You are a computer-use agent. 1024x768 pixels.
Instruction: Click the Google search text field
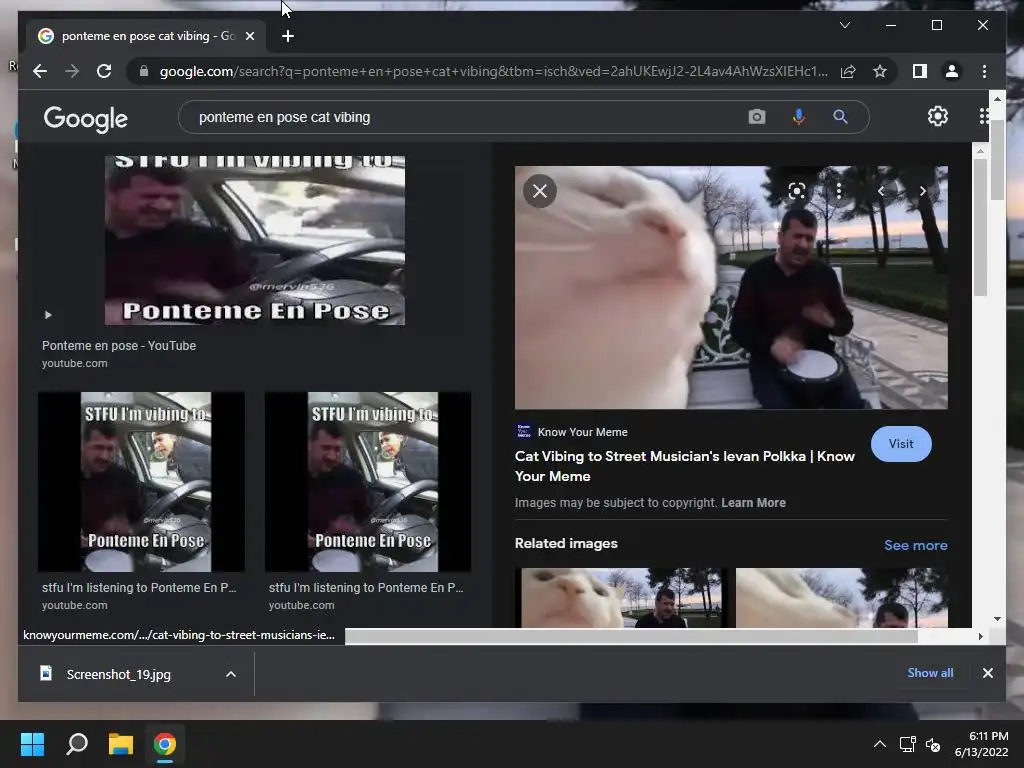click(x=467, y=118)
